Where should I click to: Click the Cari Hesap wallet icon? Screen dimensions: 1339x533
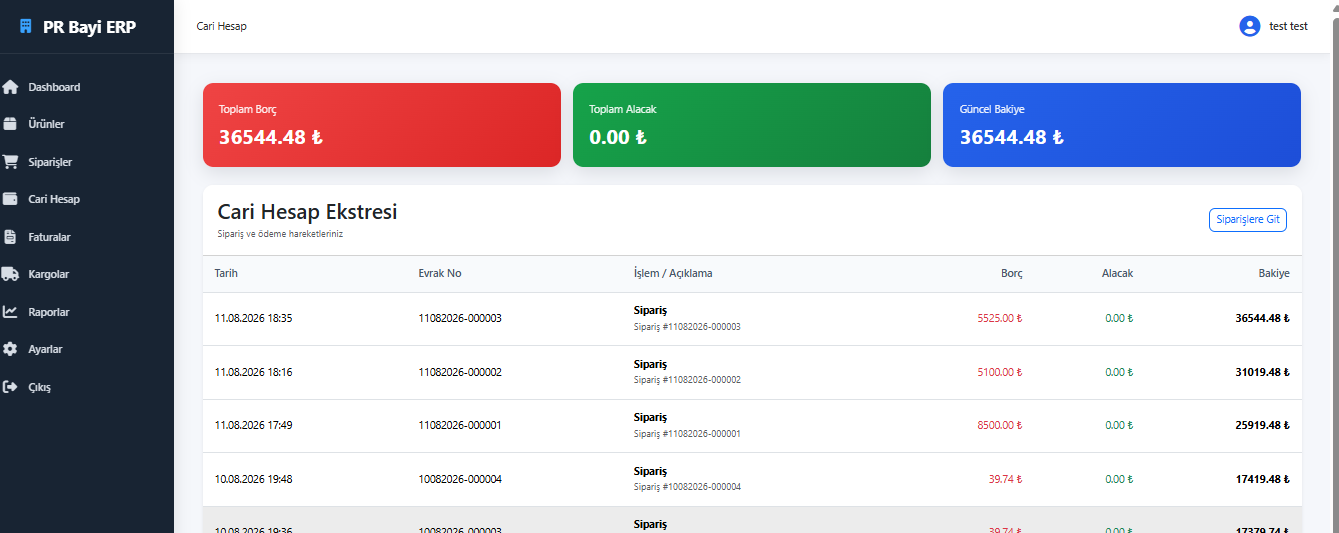pos(10,199)
